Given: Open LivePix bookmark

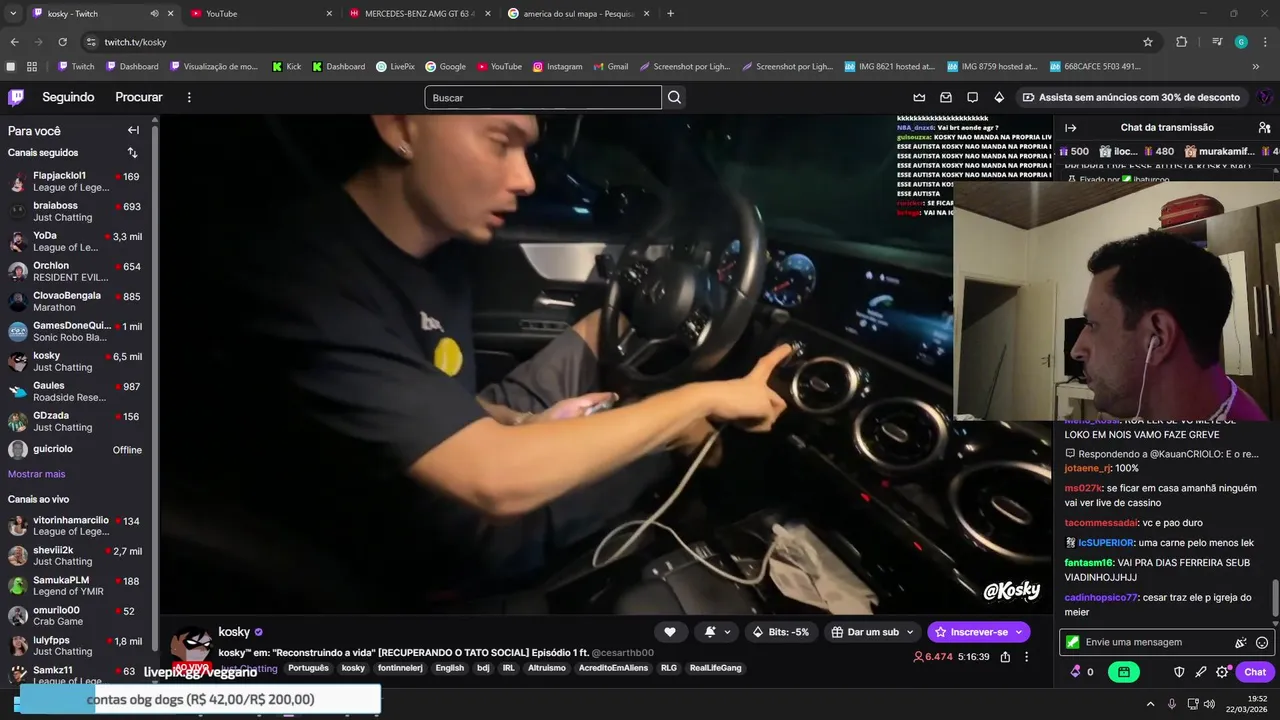Looking at the screenshot, I should 395,67.
